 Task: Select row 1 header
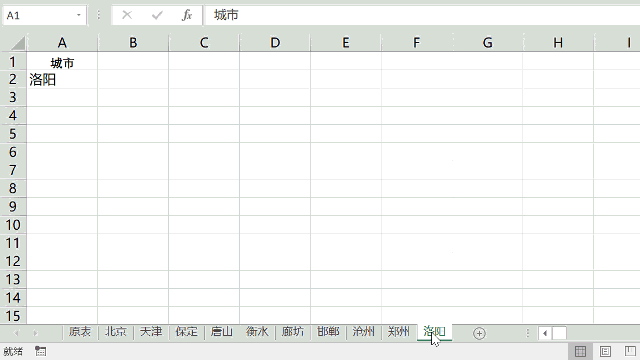13,62
